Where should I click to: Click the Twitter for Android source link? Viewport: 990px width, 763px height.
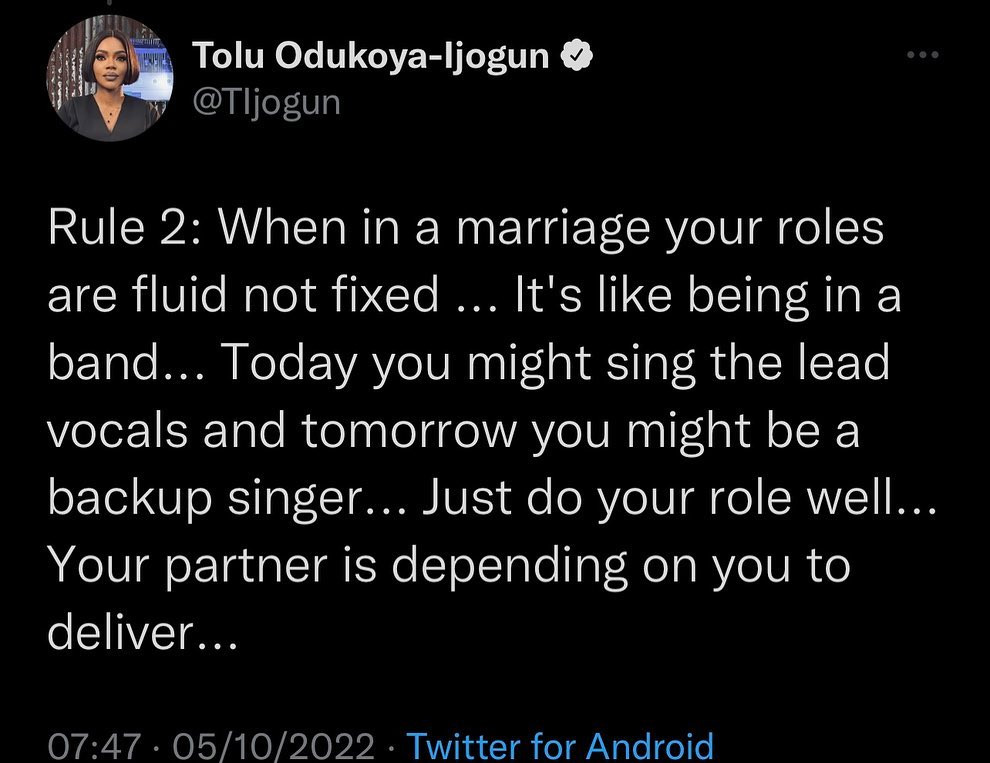point(561,746)
